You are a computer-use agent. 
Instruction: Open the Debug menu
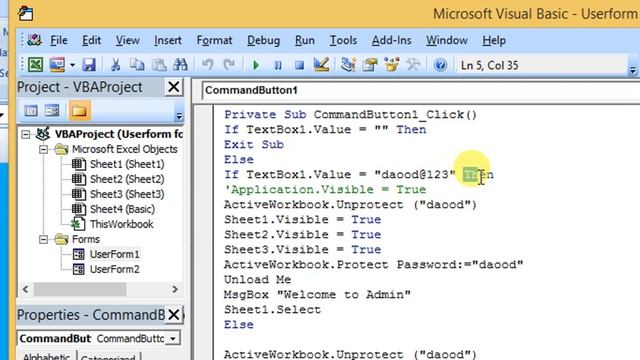pyautogui.click(x=263, y=40)
